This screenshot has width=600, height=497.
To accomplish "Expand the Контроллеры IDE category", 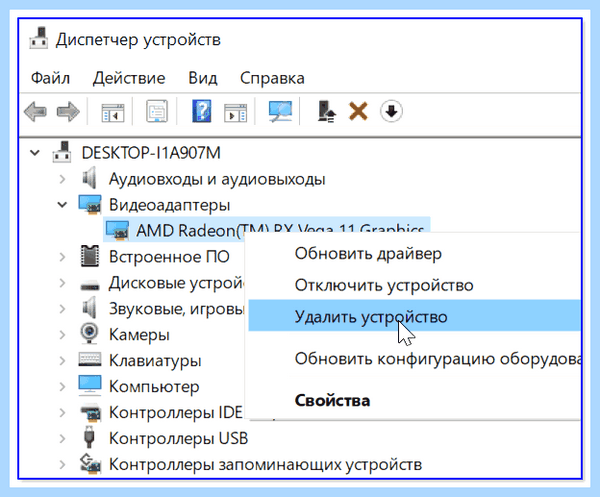I will click(x=62, y=412).
